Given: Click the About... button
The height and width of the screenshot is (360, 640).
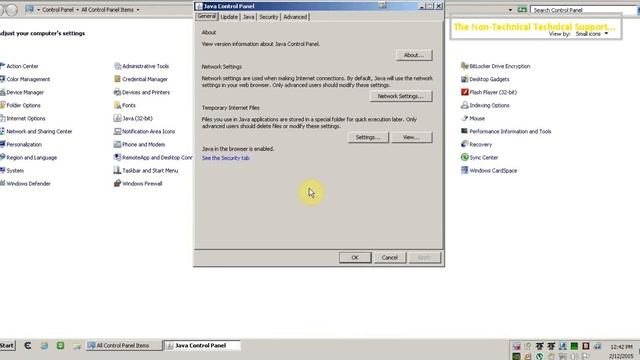Looking at the screenshot, I should 414,55.
